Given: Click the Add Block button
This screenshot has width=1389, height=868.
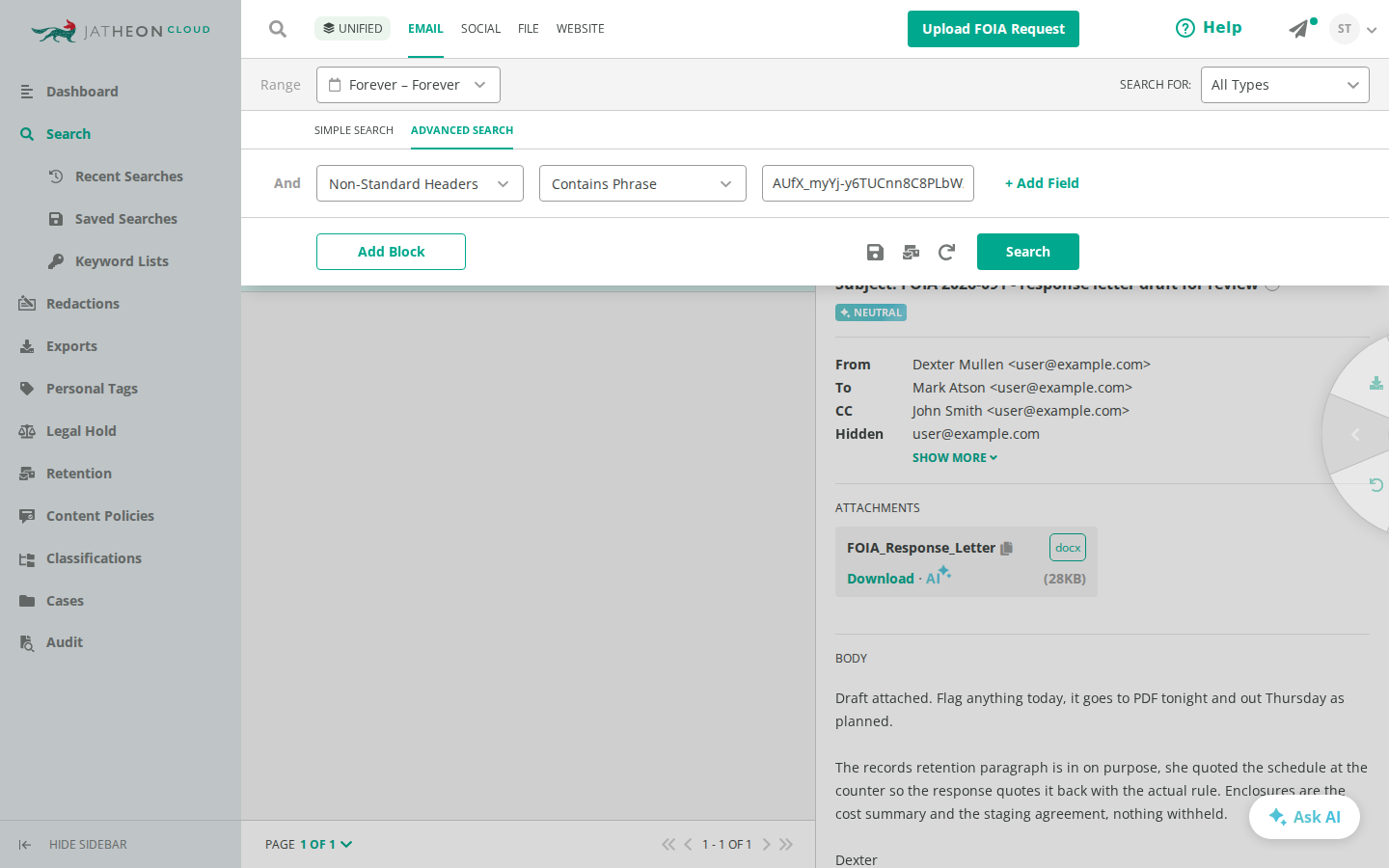Looking at the screenshot, I should point(391,252).
